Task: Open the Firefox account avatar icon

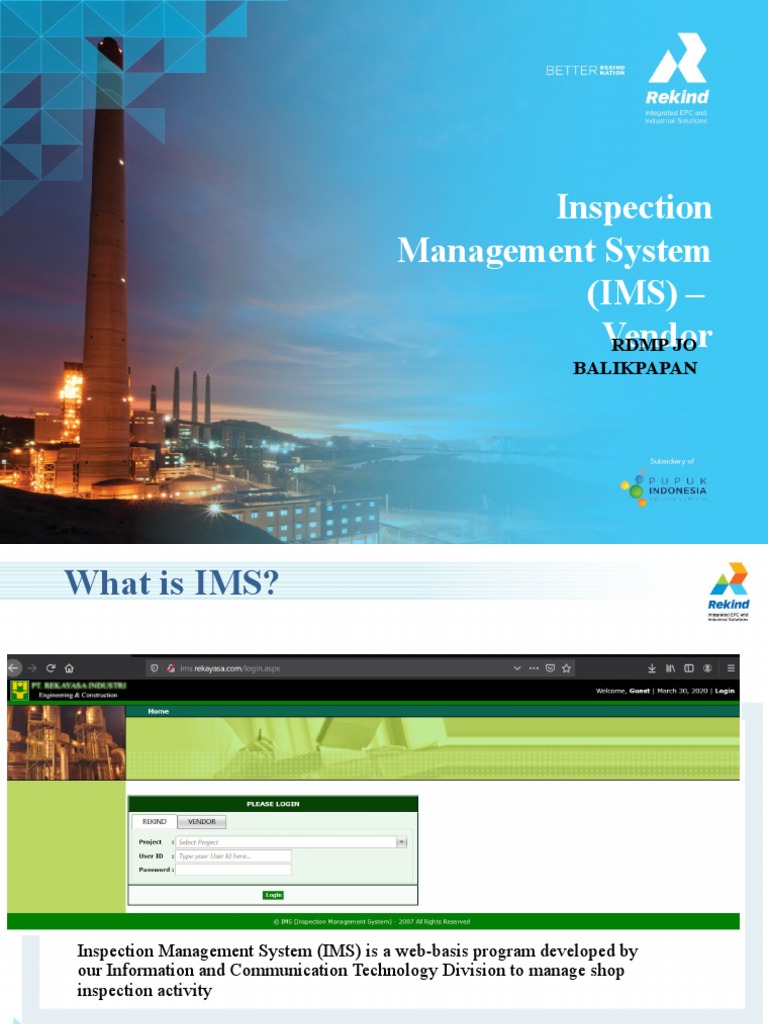Action: (x=707, y=668)
